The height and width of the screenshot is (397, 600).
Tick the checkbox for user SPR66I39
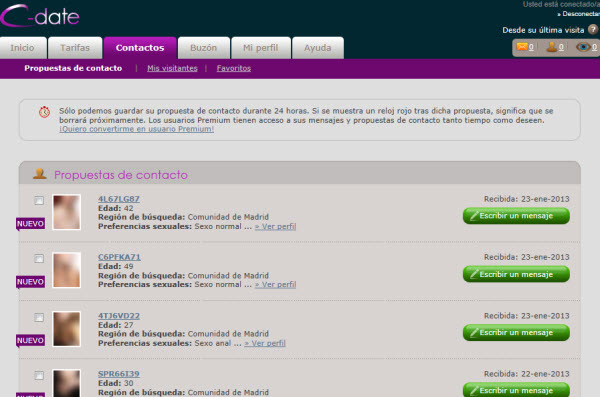tap(39, 375)
